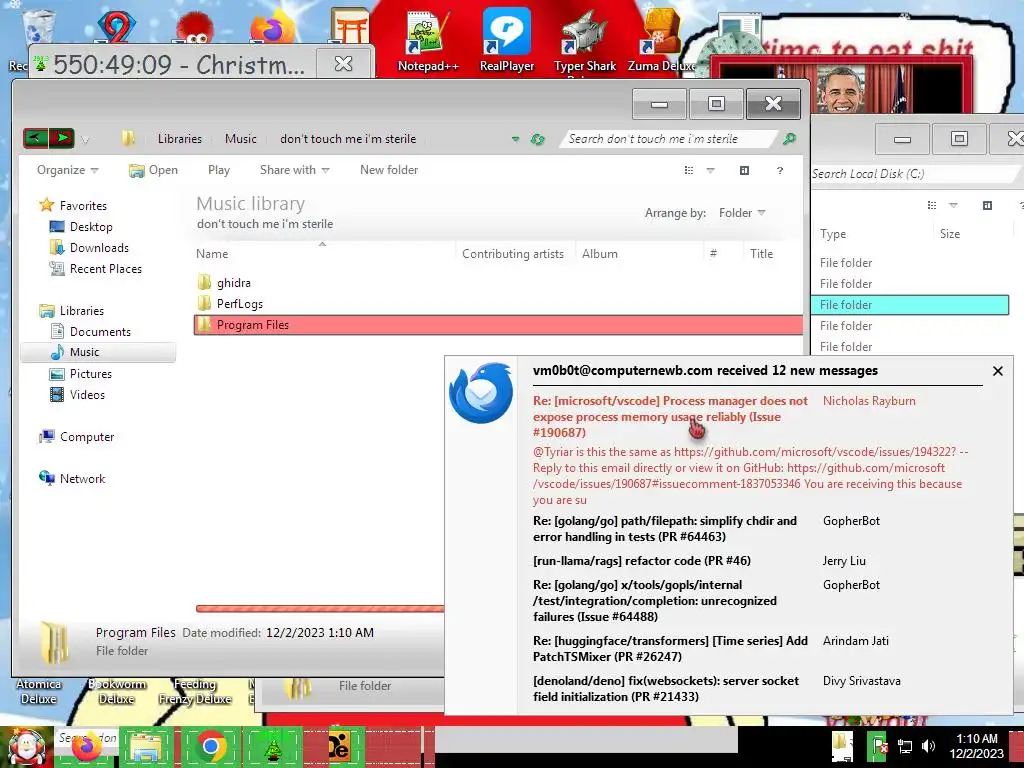The image size is (1024, 768).
Task: Open the view options dropdown arrow in Explorer
Action: (711, 170)
